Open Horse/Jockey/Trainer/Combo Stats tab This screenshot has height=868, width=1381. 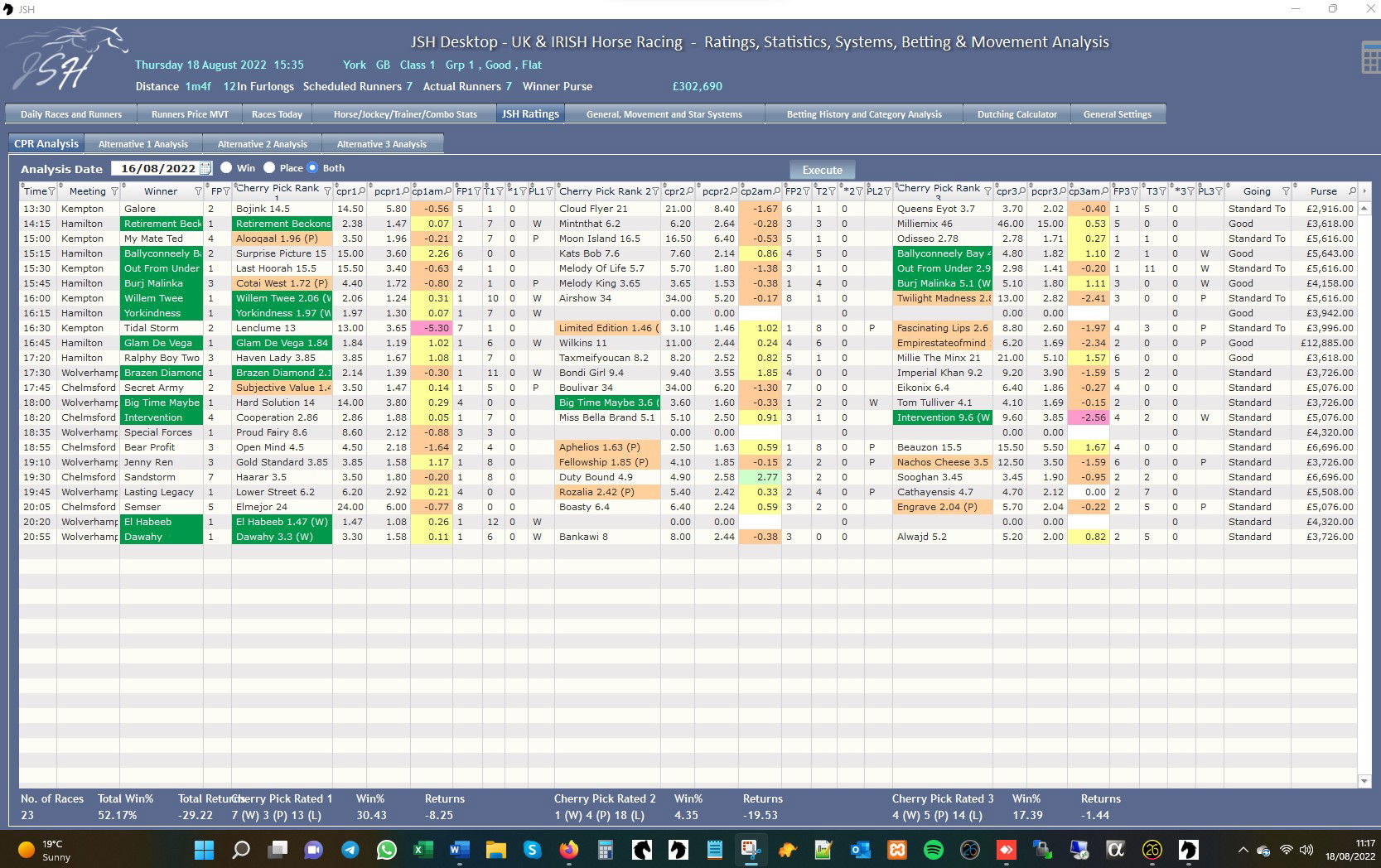coord(405,114)
